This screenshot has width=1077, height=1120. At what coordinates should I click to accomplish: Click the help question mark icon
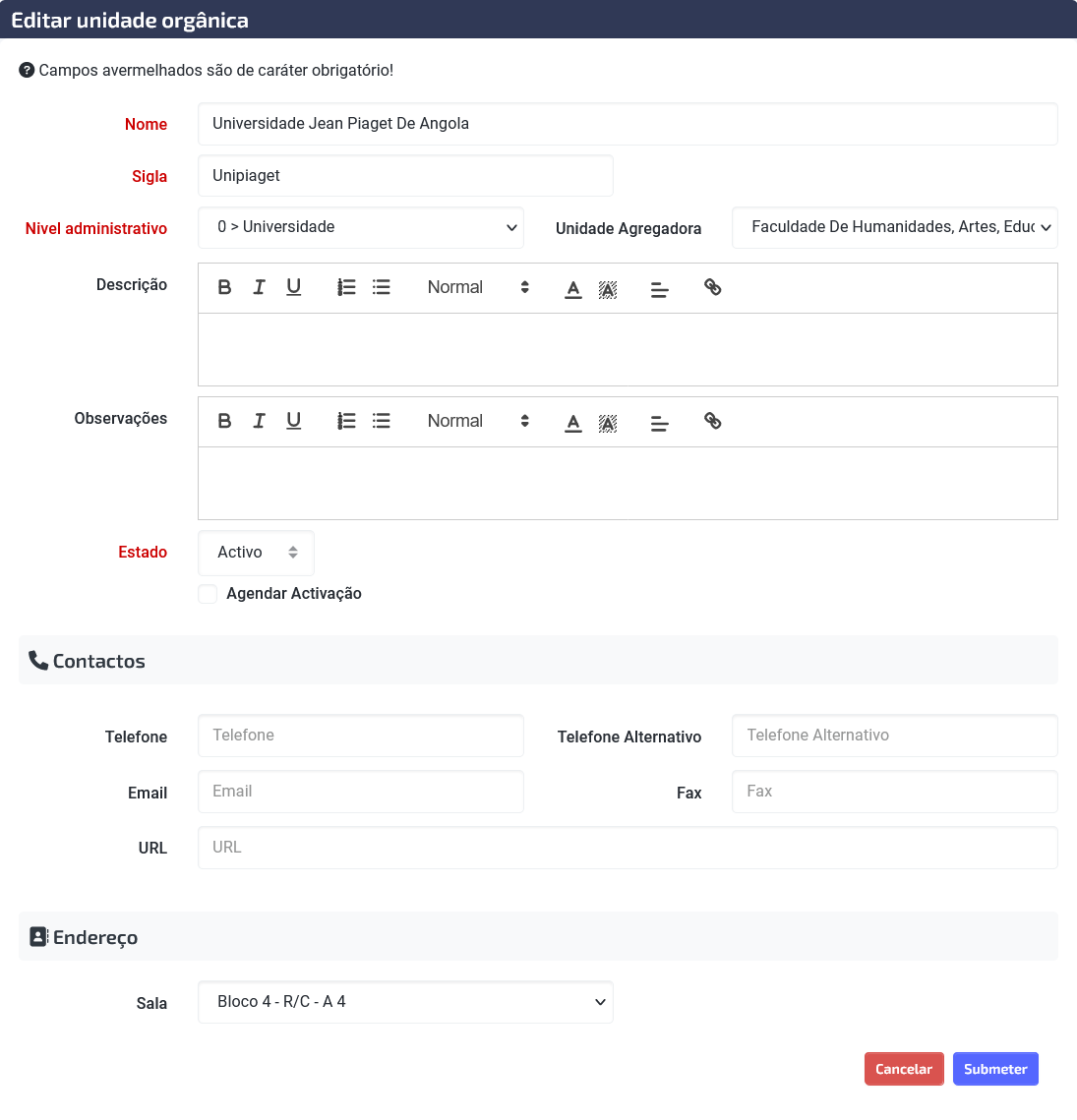pos(27,70)
